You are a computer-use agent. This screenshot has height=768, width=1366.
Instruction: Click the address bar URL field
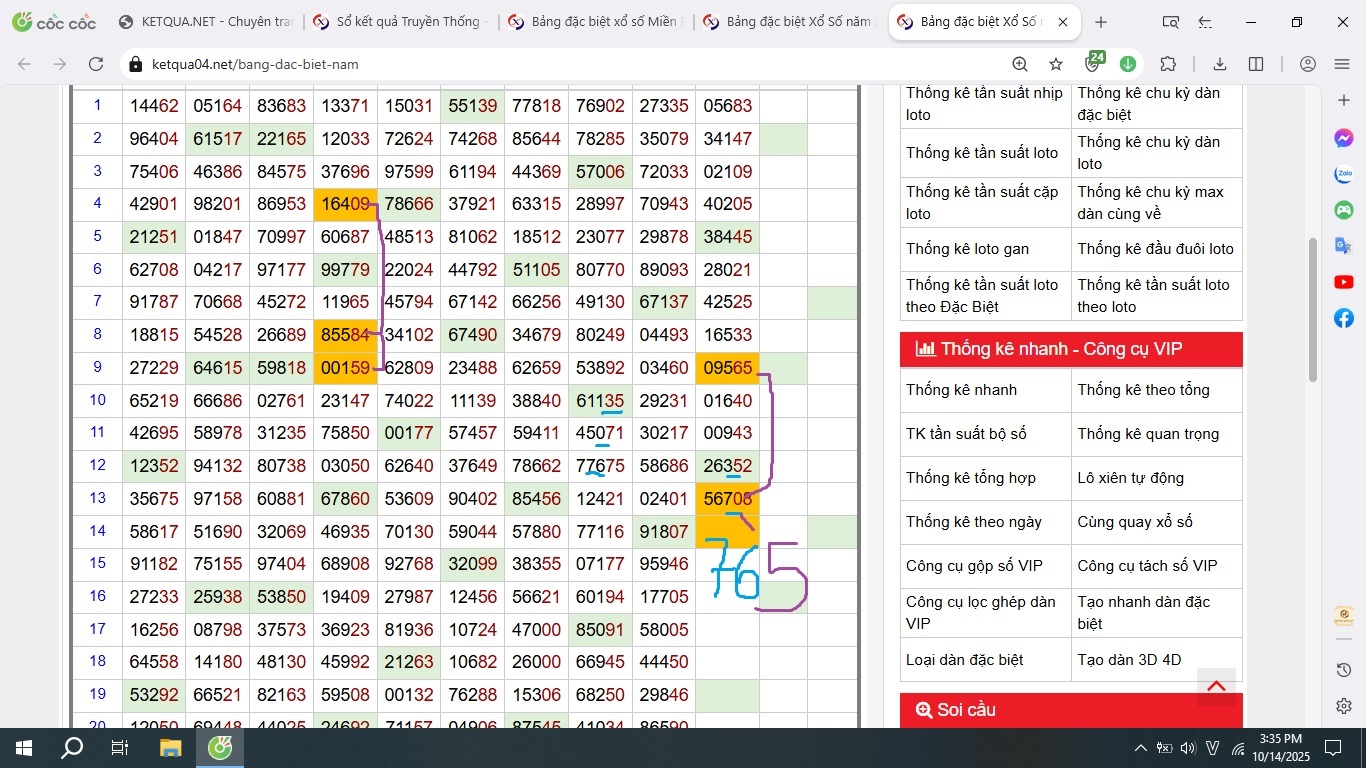[560, 64]
